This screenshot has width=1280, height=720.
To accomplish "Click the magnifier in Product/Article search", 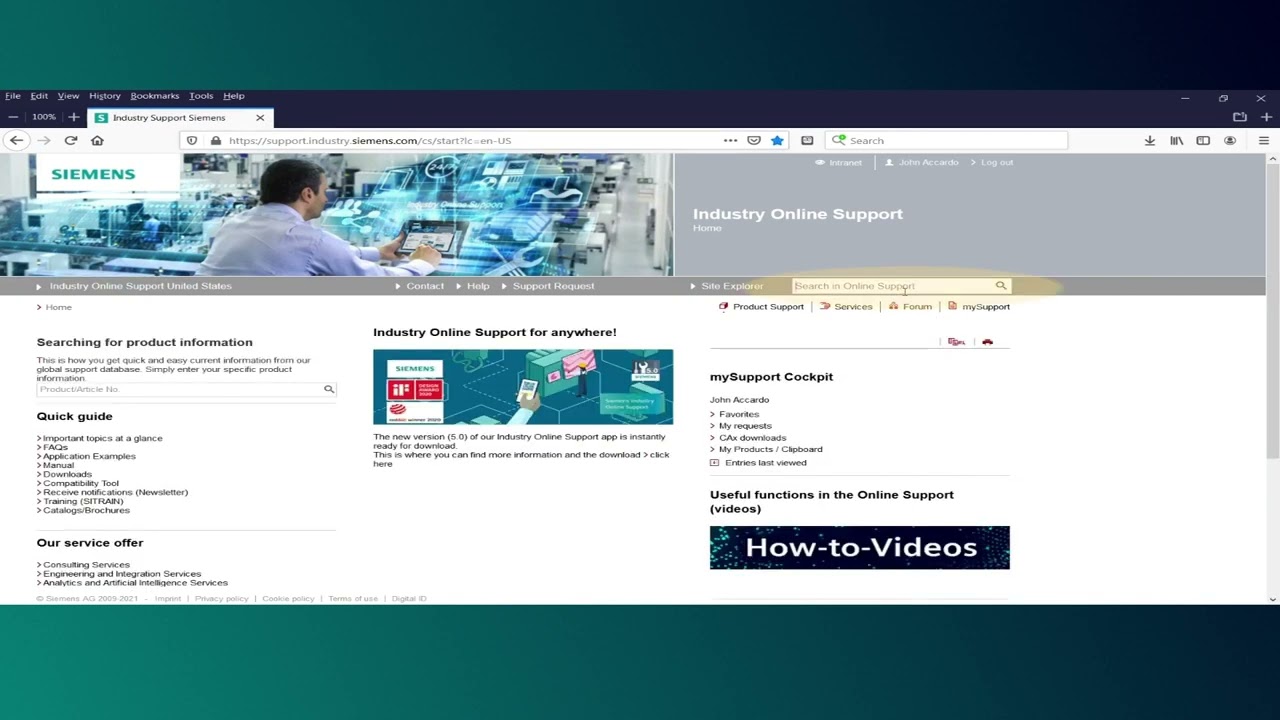I will [x=329, y=389].
